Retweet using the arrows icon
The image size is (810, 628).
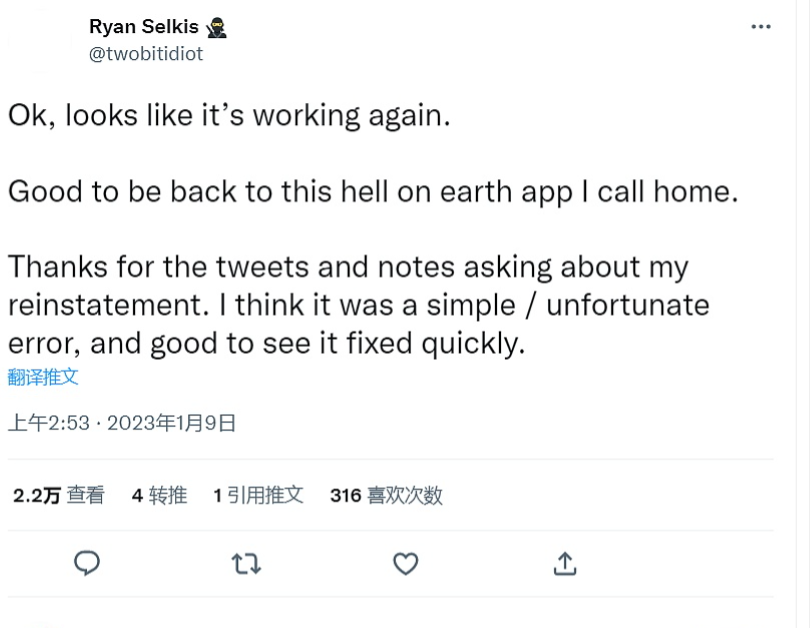246,564
